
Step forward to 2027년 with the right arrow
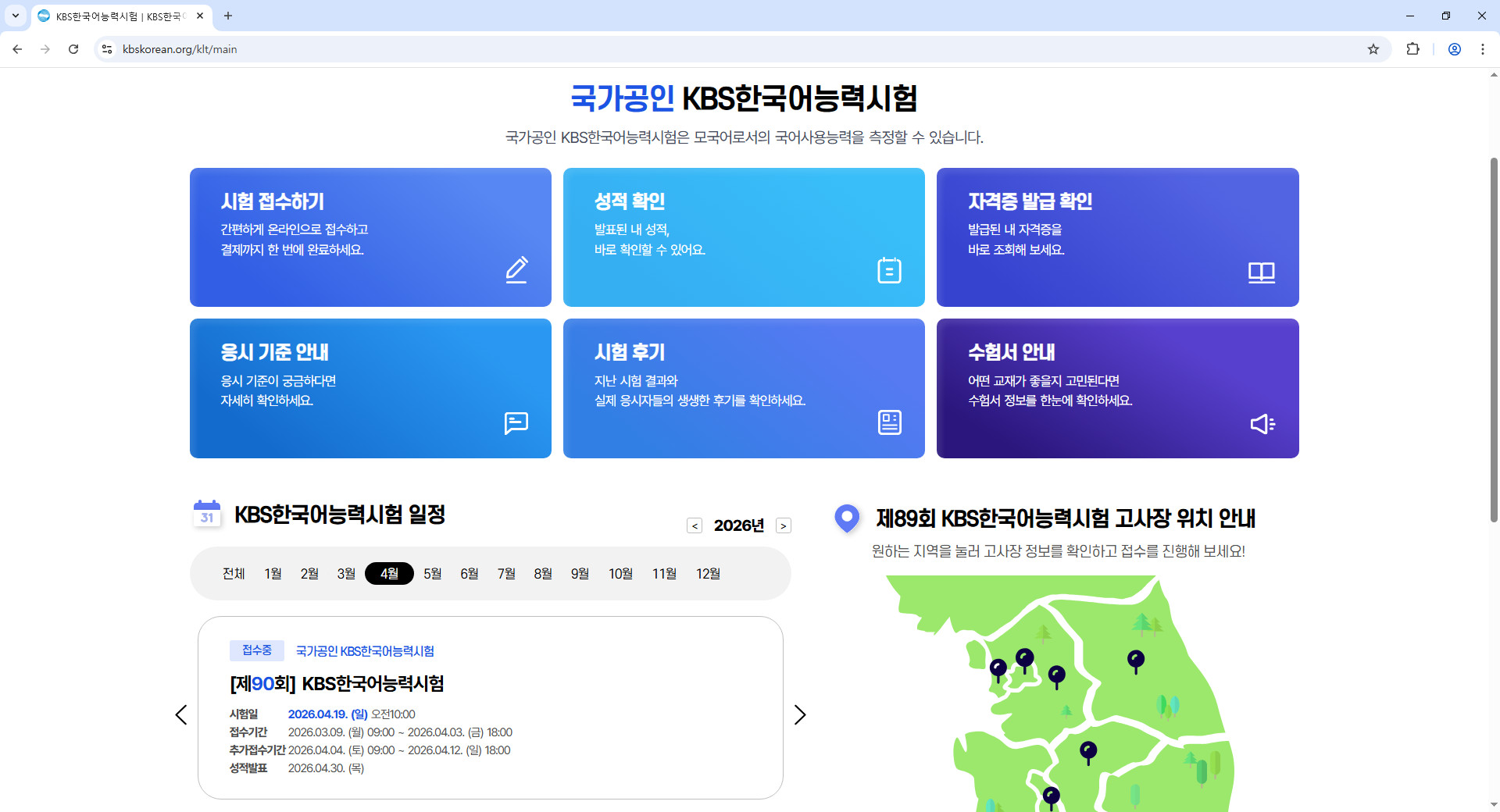[784, 525]
